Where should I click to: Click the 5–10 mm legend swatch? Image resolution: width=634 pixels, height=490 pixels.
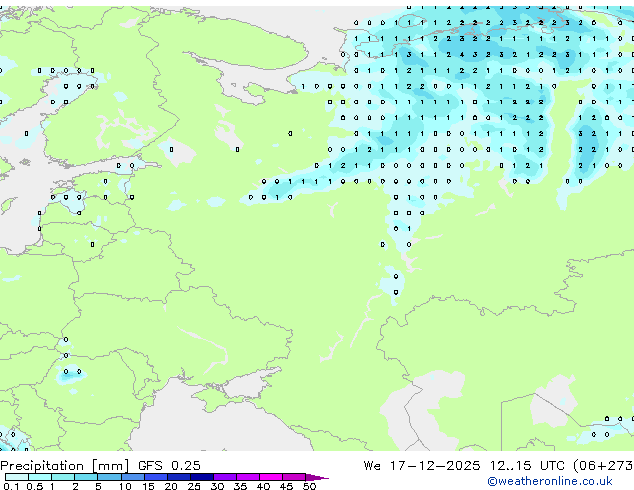point(109,477)
